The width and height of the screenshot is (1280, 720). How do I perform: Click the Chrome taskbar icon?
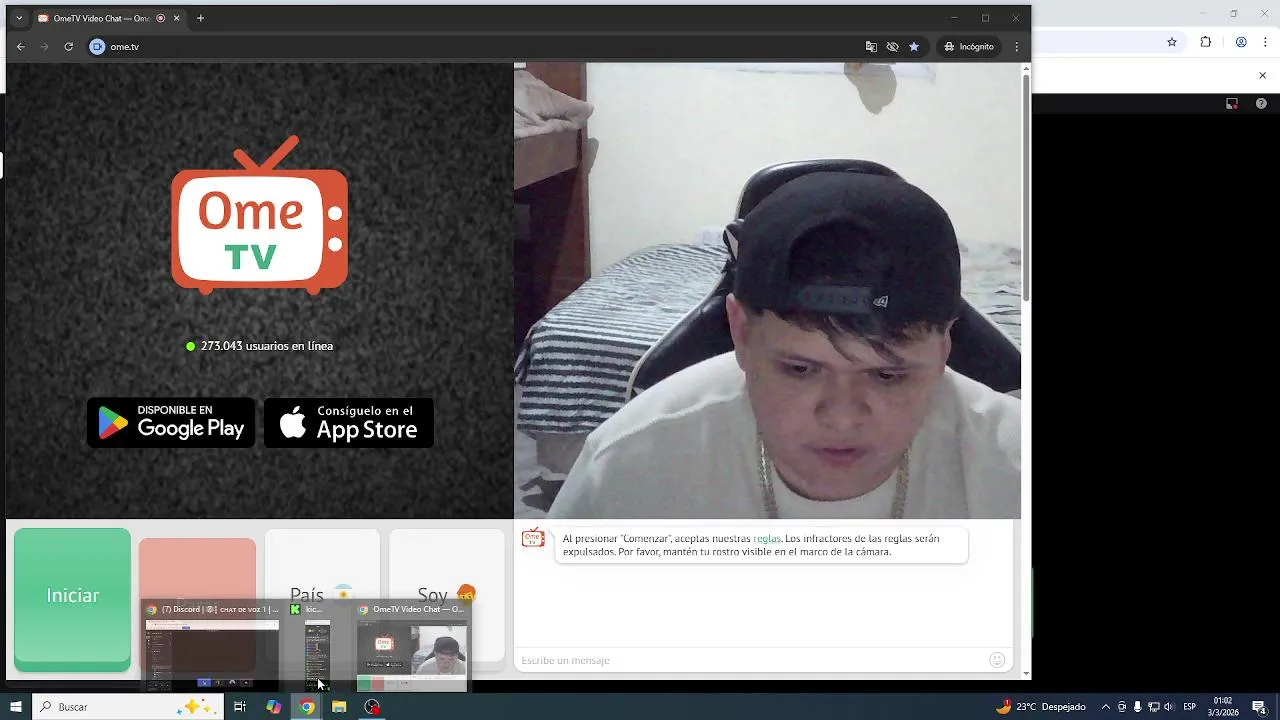307,707
